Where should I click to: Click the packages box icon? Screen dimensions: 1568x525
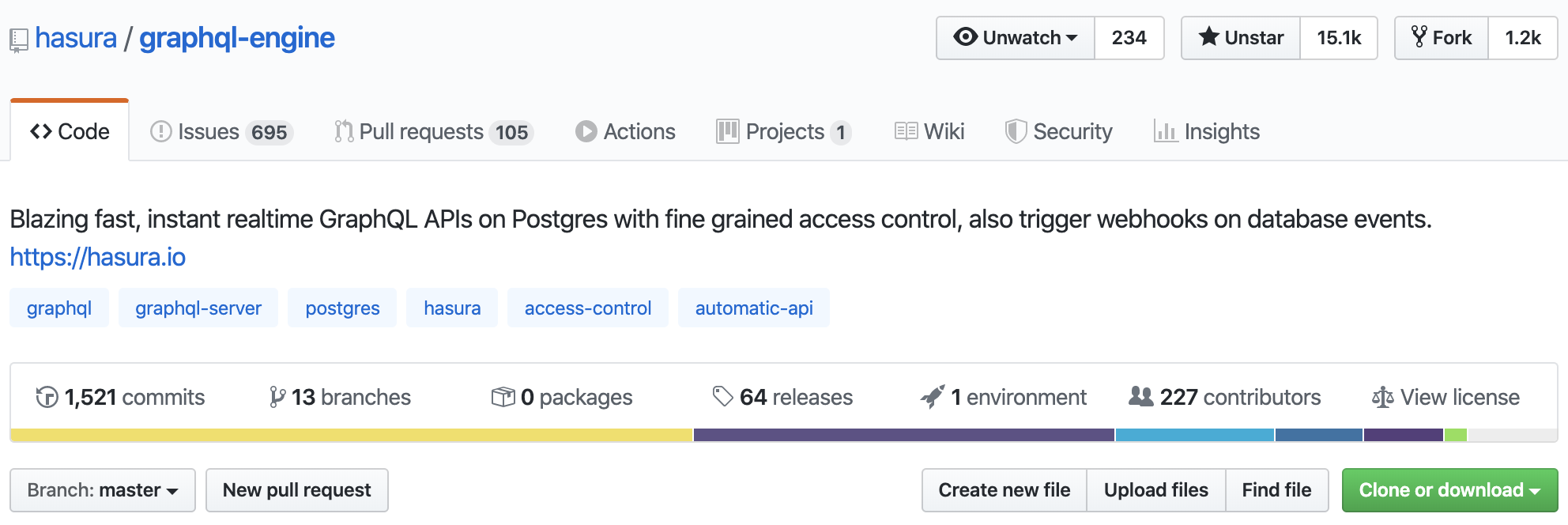coord(503,397)
